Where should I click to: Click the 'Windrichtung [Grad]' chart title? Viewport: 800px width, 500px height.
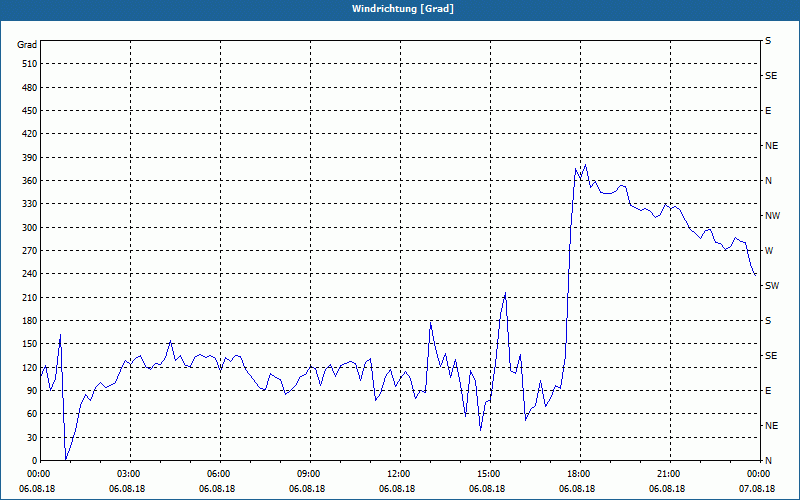pyautogui.click(x=403, y=9)
